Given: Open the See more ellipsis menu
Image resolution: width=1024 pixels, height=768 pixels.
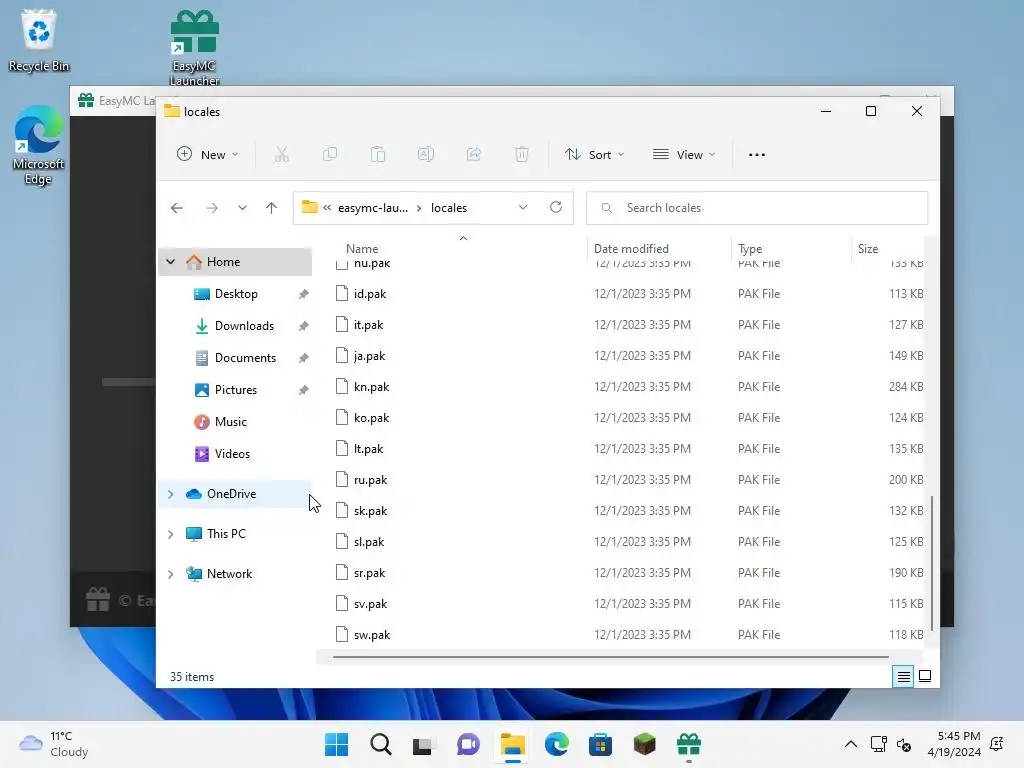Looking at the screenshot, I should [x=757, y=155].
